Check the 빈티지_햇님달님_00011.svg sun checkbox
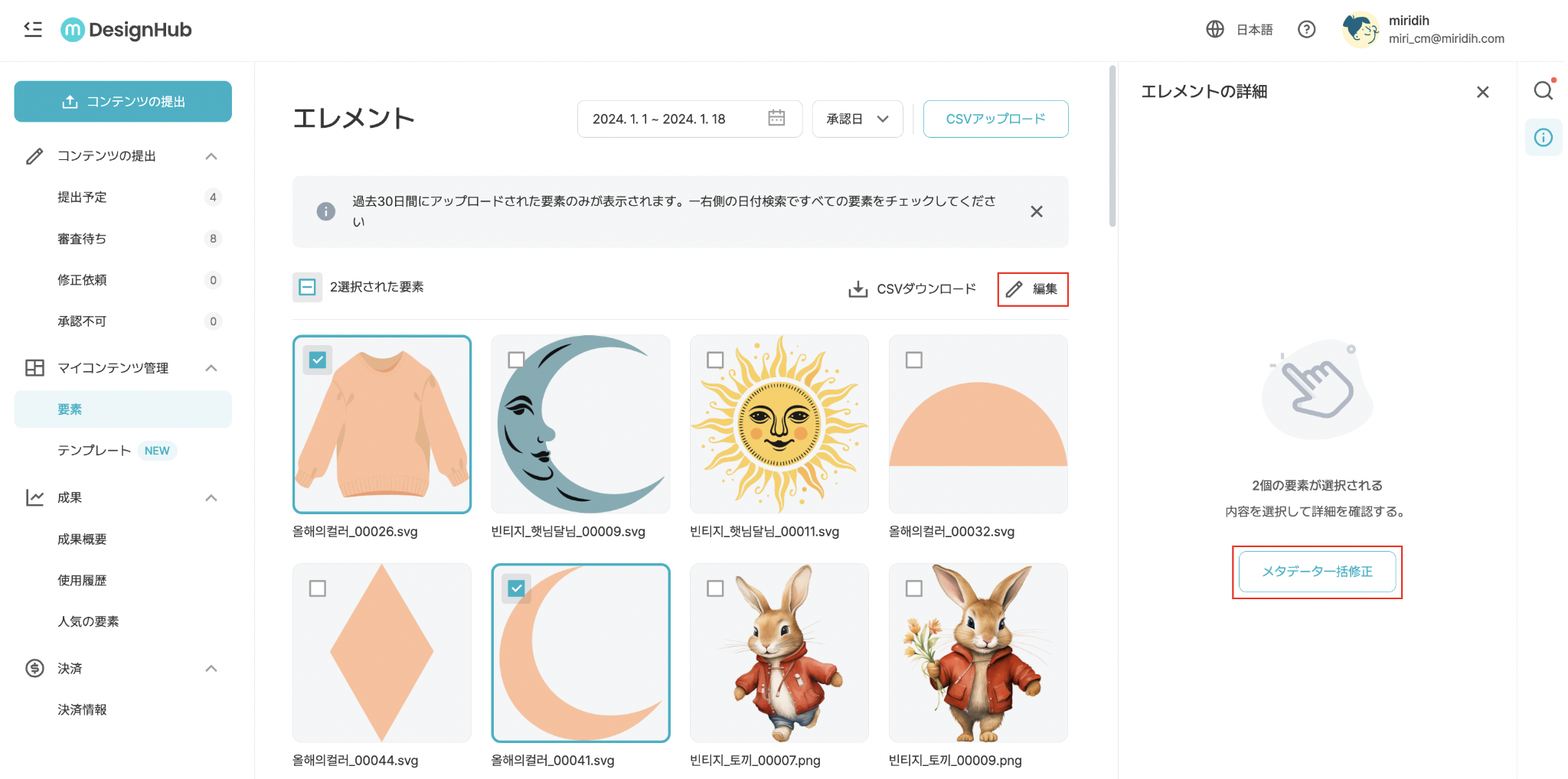The image size is (1568, 779). [x=715, y=360]
